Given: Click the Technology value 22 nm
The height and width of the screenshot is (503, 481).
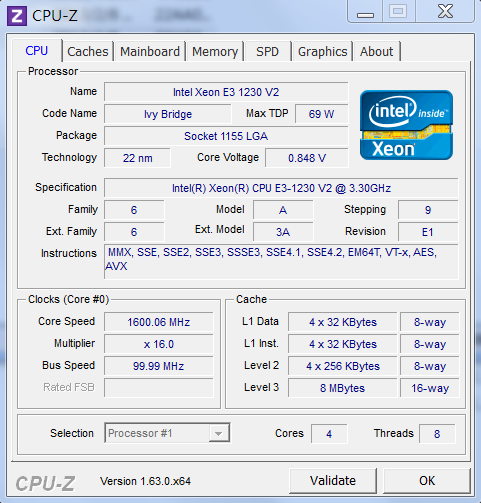Looking at the screenshot, I should point(137,158).
